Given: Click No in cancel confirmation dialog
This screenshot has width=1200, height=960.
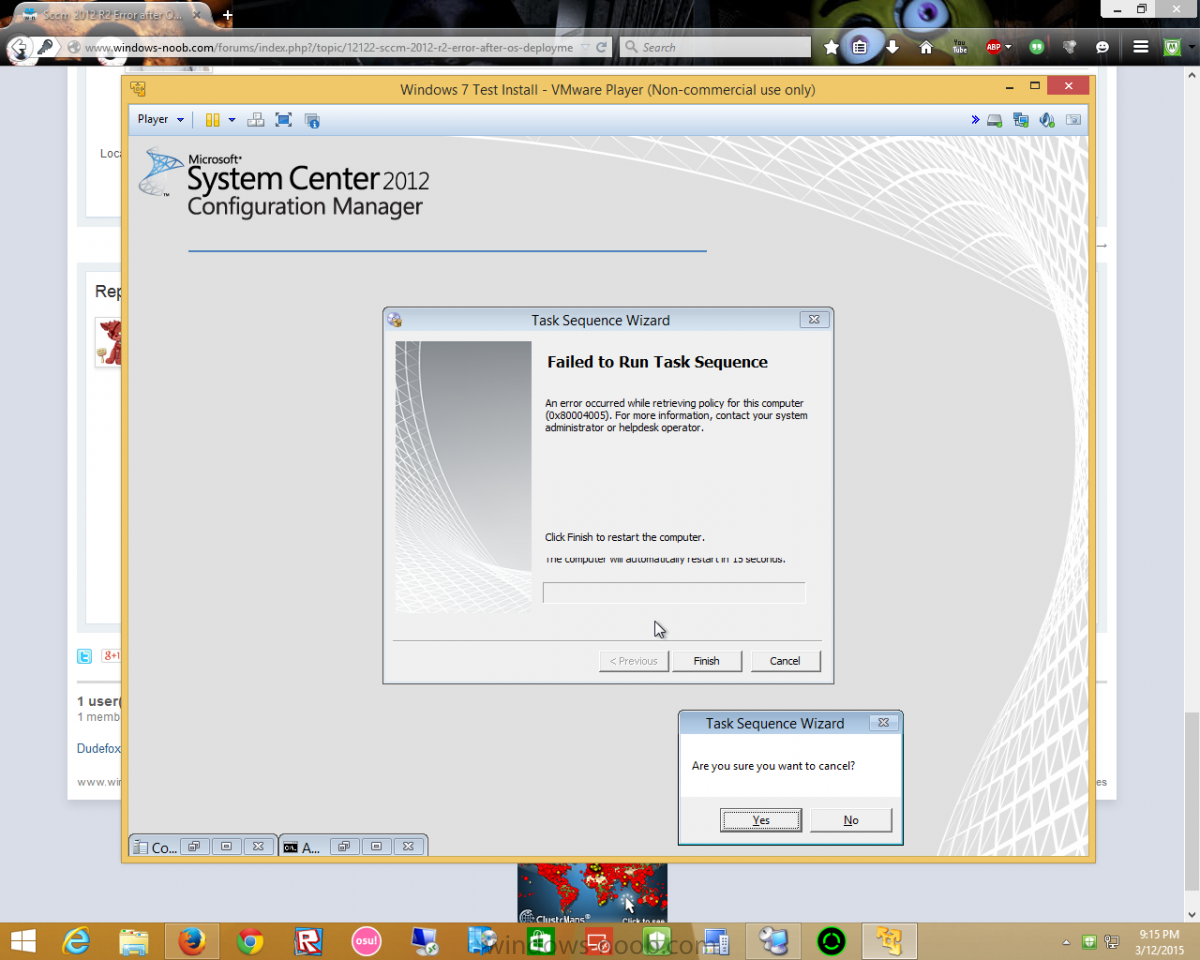Looking at the screenshot, I should [x=851, y=820].
